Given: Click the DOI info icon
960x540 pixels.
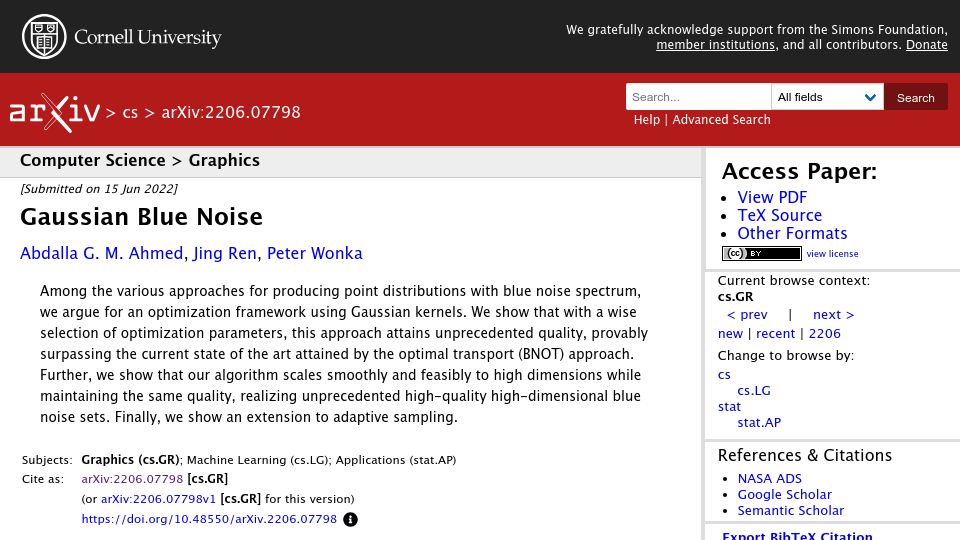Looking at the screenshot, I should 350,520.
